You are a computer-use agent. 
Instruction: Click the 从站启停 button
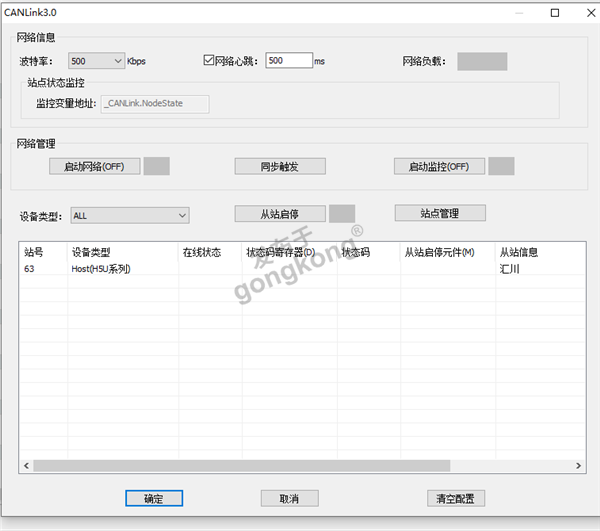(280, 213)
